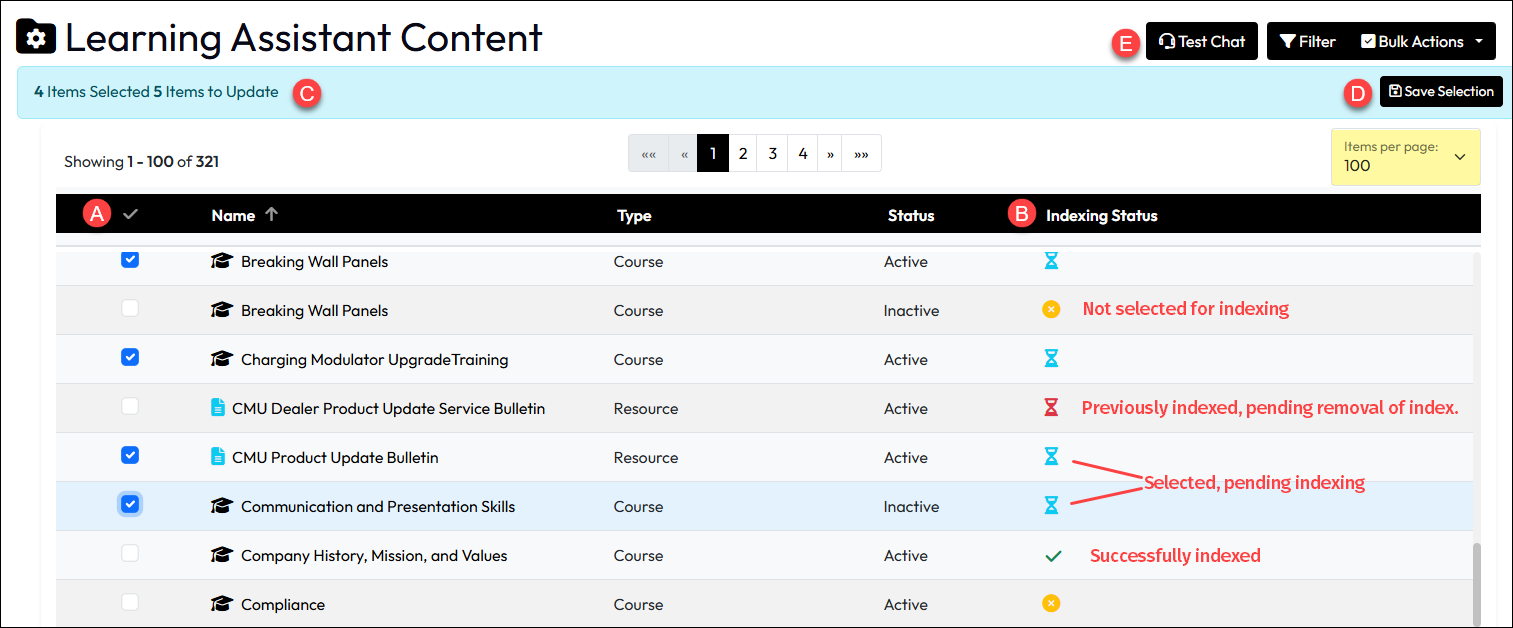Jump to the last page of results
The height and width of the screenshot is (628, 1513).
861,153
